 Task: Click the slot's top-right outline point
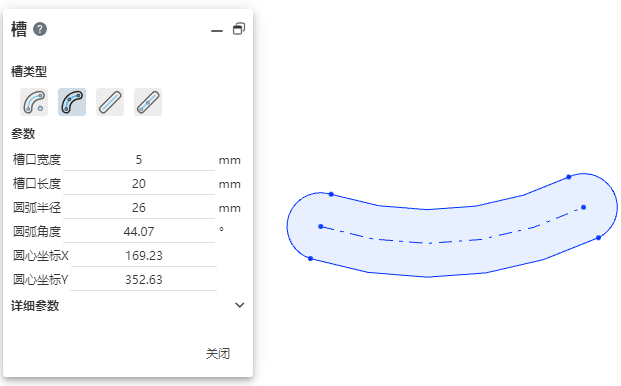[x=569, y=177]
